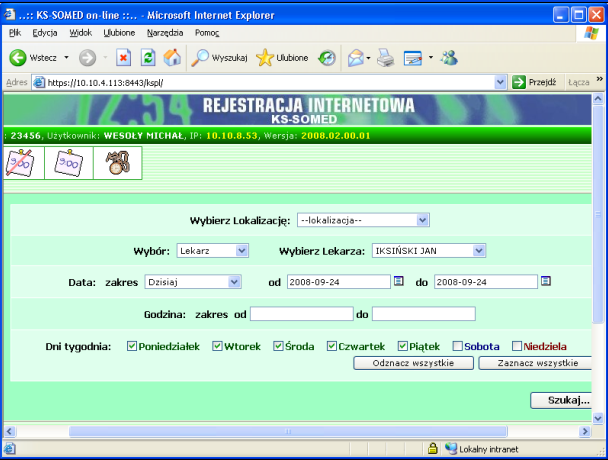608x460 pixels.
Task: Click the address URL field
Action: click(269, 82)
